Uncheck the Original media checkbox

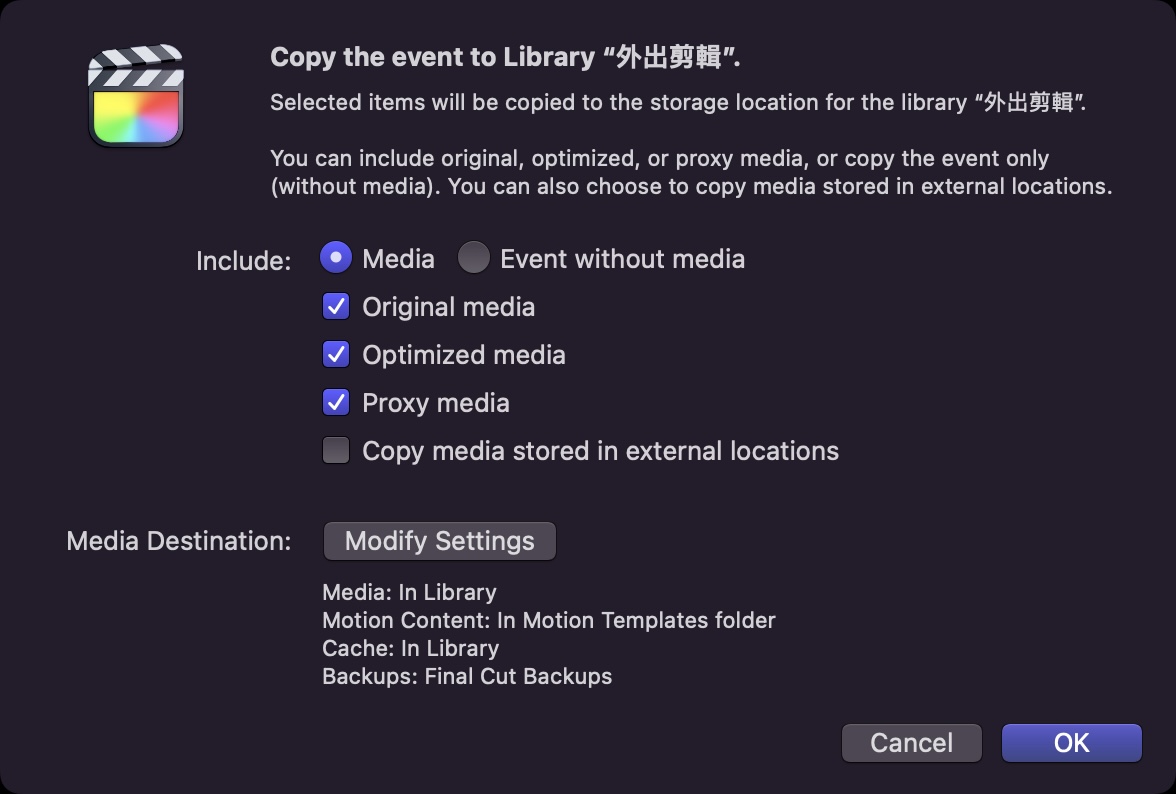[336, 307]
